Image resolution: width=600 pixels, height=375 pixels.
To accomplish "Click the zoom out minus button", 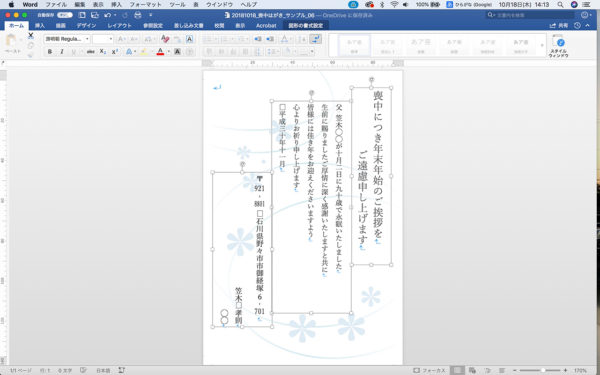I will pyautogui.click(x=515, y=370).
